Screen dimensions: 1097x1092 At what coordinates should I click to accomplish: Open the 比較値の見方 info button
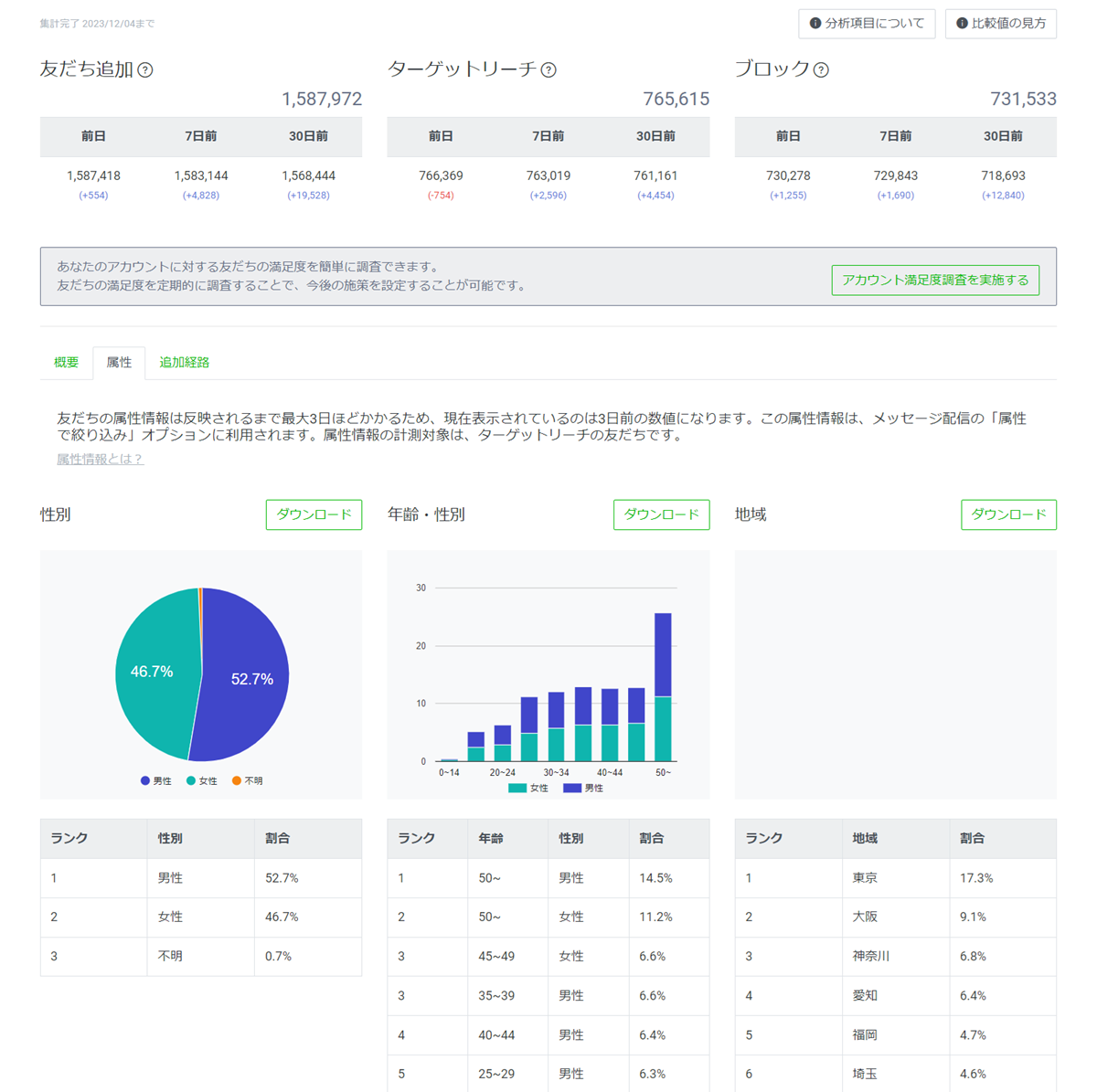[1001, 24]
